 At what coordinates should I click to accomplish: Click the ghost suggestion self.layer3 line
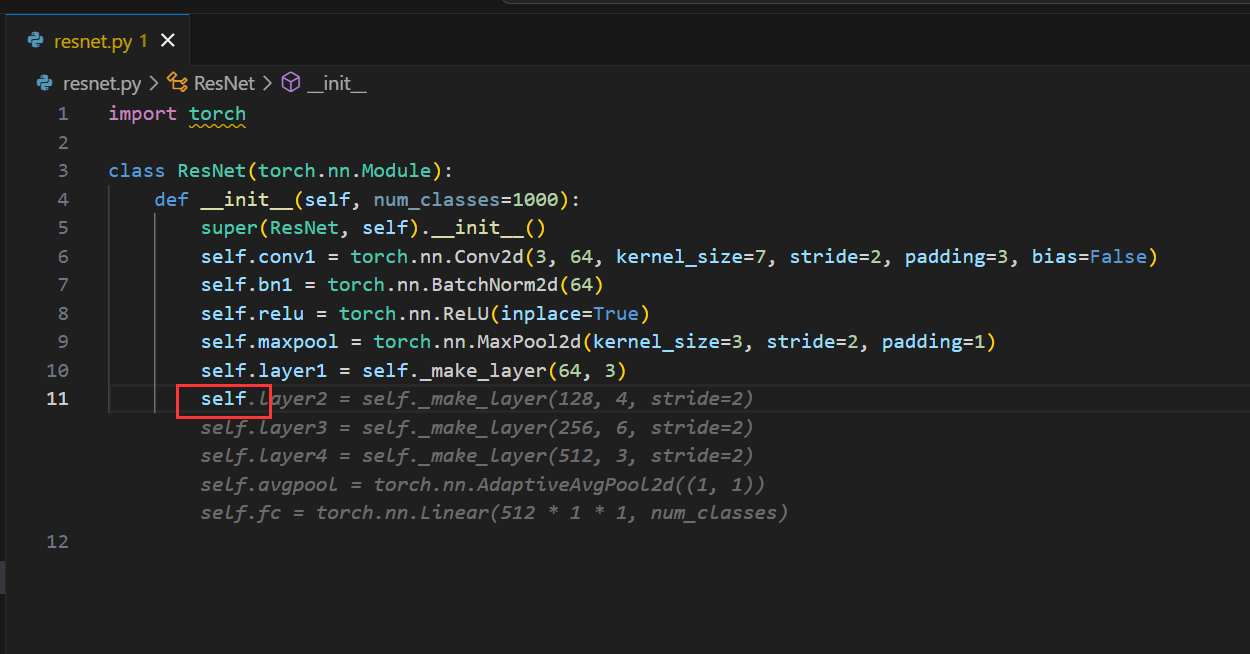476,428
